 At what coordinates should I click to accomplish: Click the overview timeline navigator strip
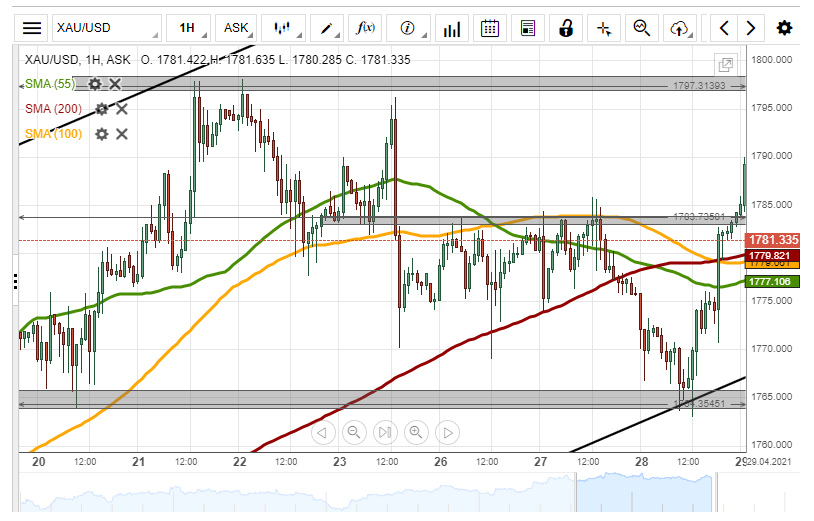(380, 492)
